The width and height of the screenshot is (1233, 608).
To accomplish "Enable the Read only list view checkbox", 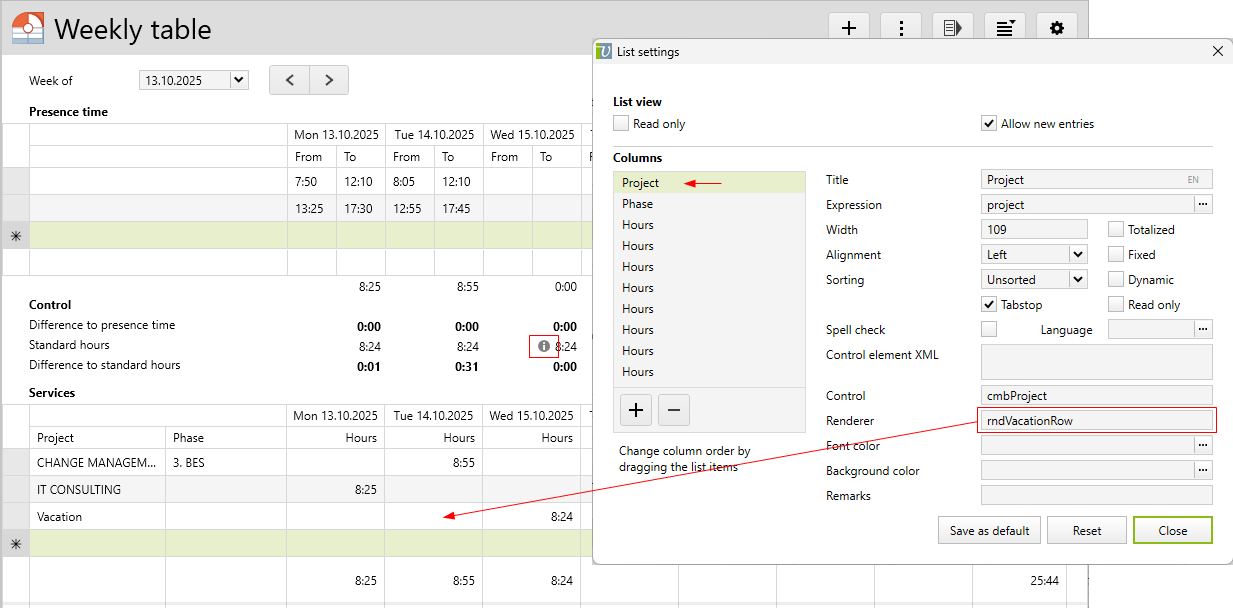I will (622, 124).
